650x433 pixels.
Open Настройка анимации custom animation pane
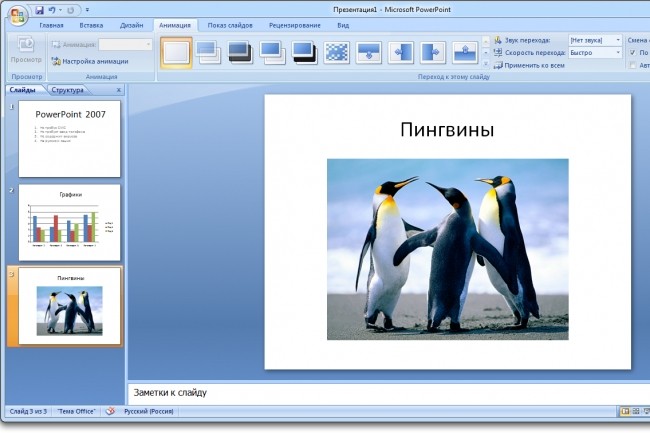(x=90, y=61)
